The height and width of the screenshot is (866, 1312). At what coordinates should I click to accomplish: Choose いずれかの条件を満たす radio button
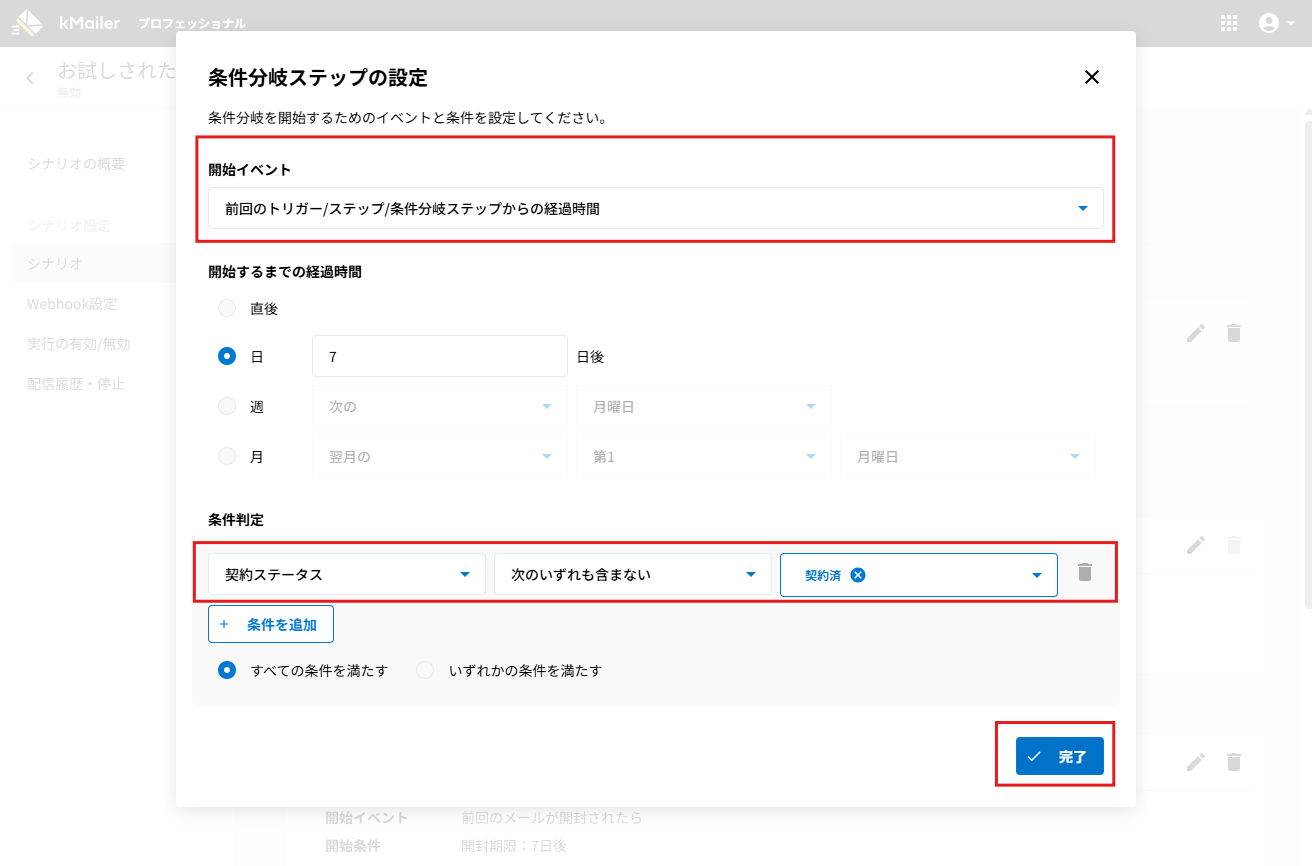click(425, 671)
